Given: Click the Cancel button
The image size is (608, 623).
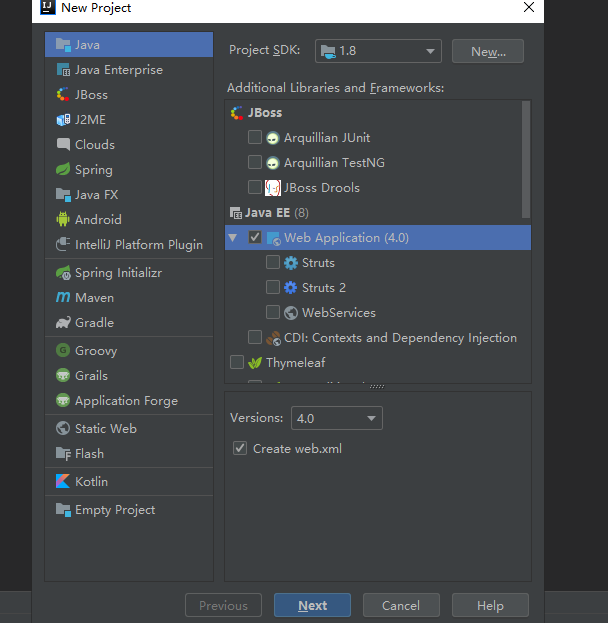Looking at the screenshot, I should pyautogui.click(x=401, y=605).
